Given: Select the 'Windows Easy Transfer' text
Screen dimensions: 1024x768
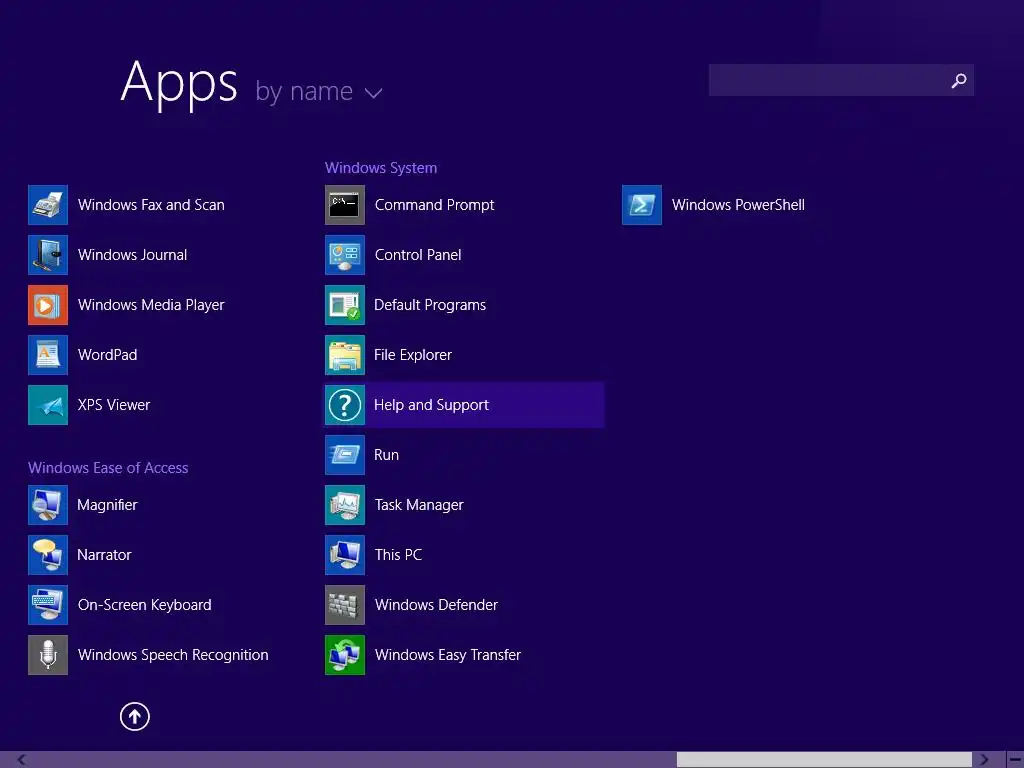Looking at the screenshot, I should point(448,655).
